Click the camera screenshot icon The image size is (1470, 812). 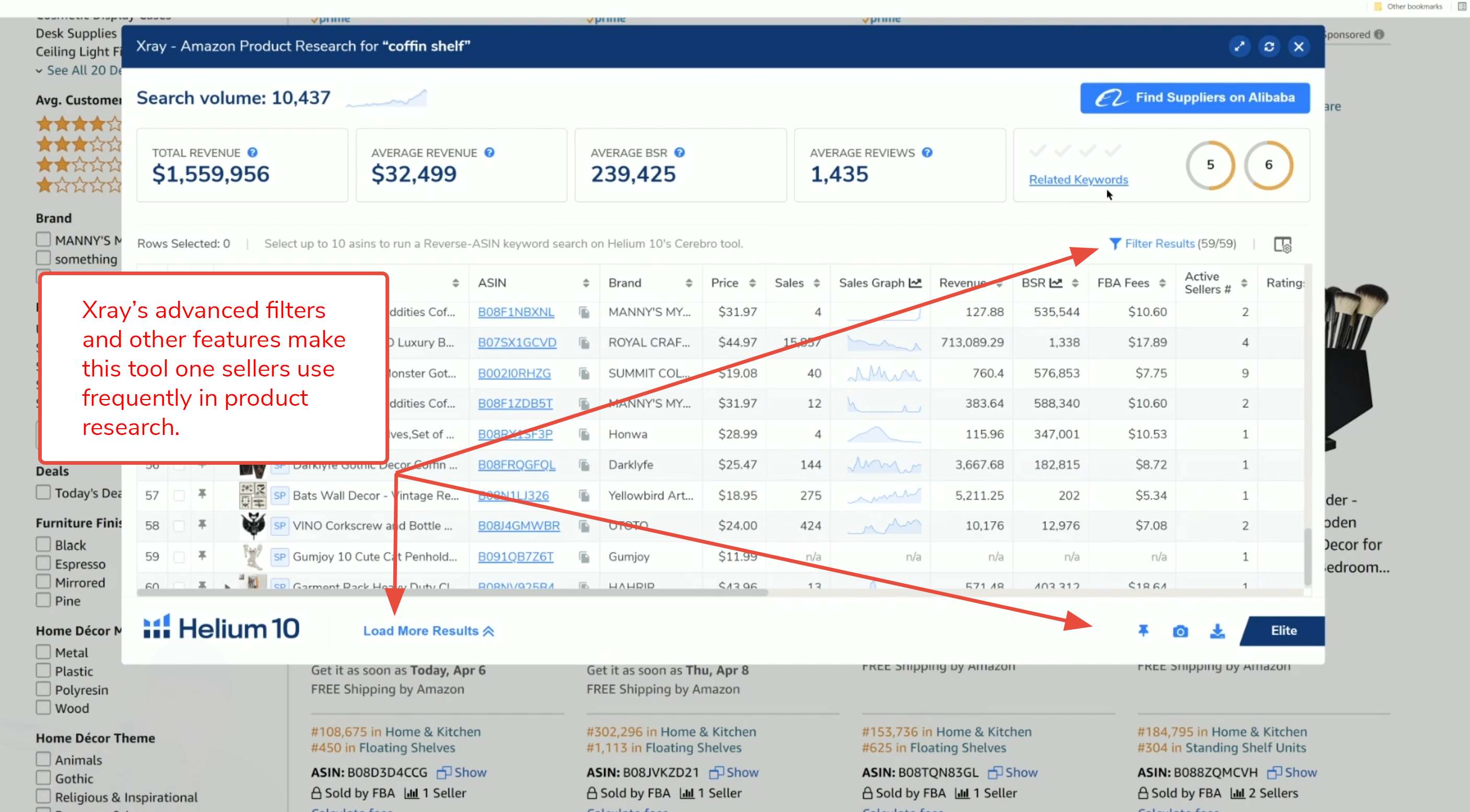click(x=1180, y=631)
